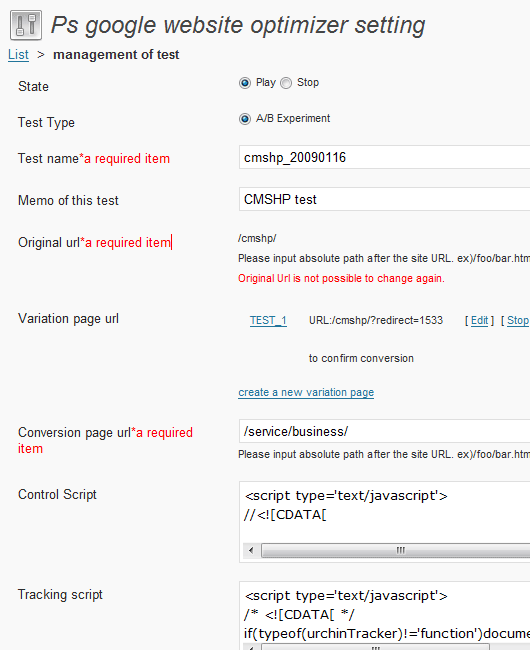The image size is (530, 650).
Task: Focus the Test name input field
Action: pyautogui.click(x=385, y=157)
